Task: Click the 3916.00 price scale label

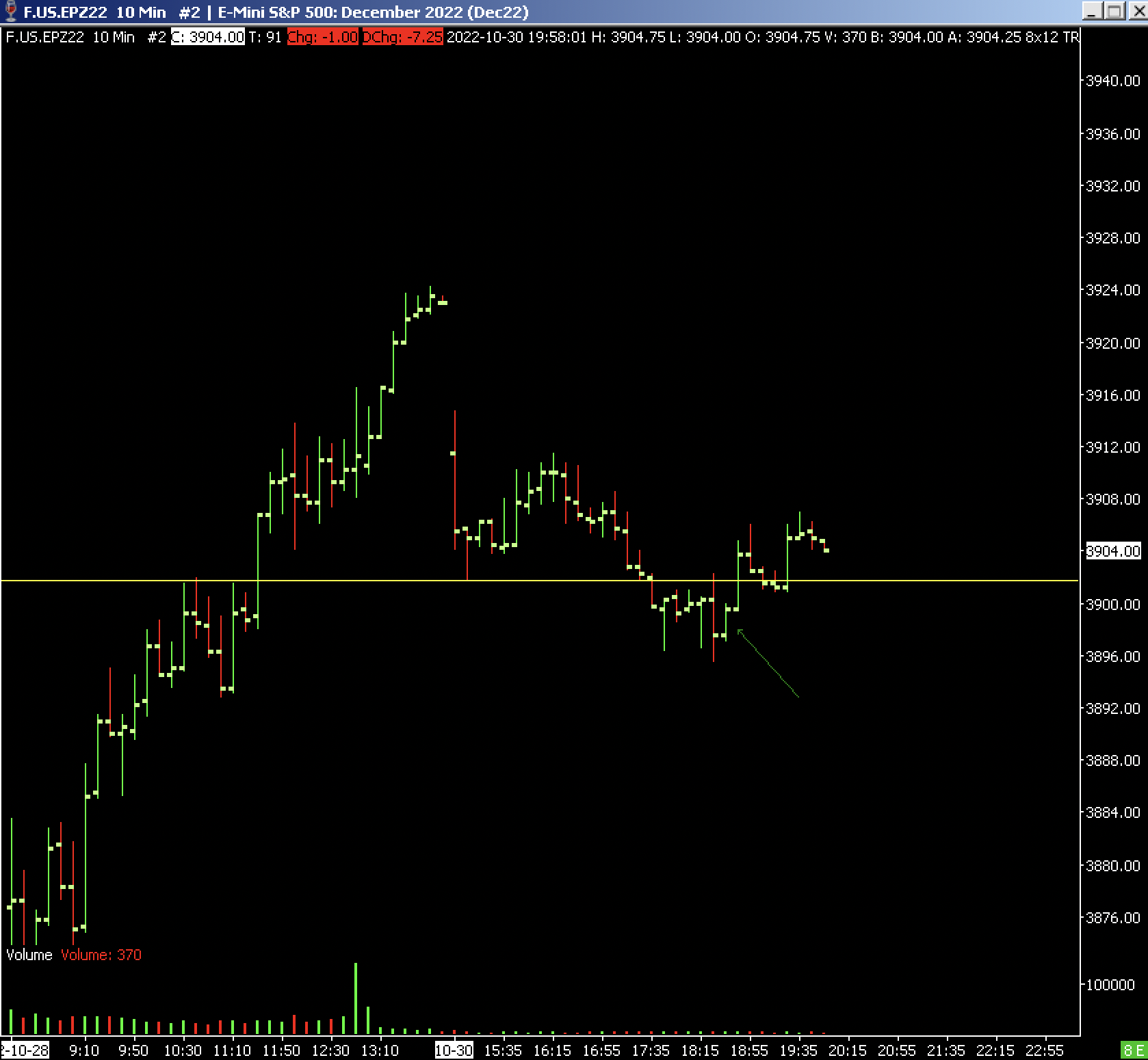Action: pyautogui.click(x=1113, y=395)
